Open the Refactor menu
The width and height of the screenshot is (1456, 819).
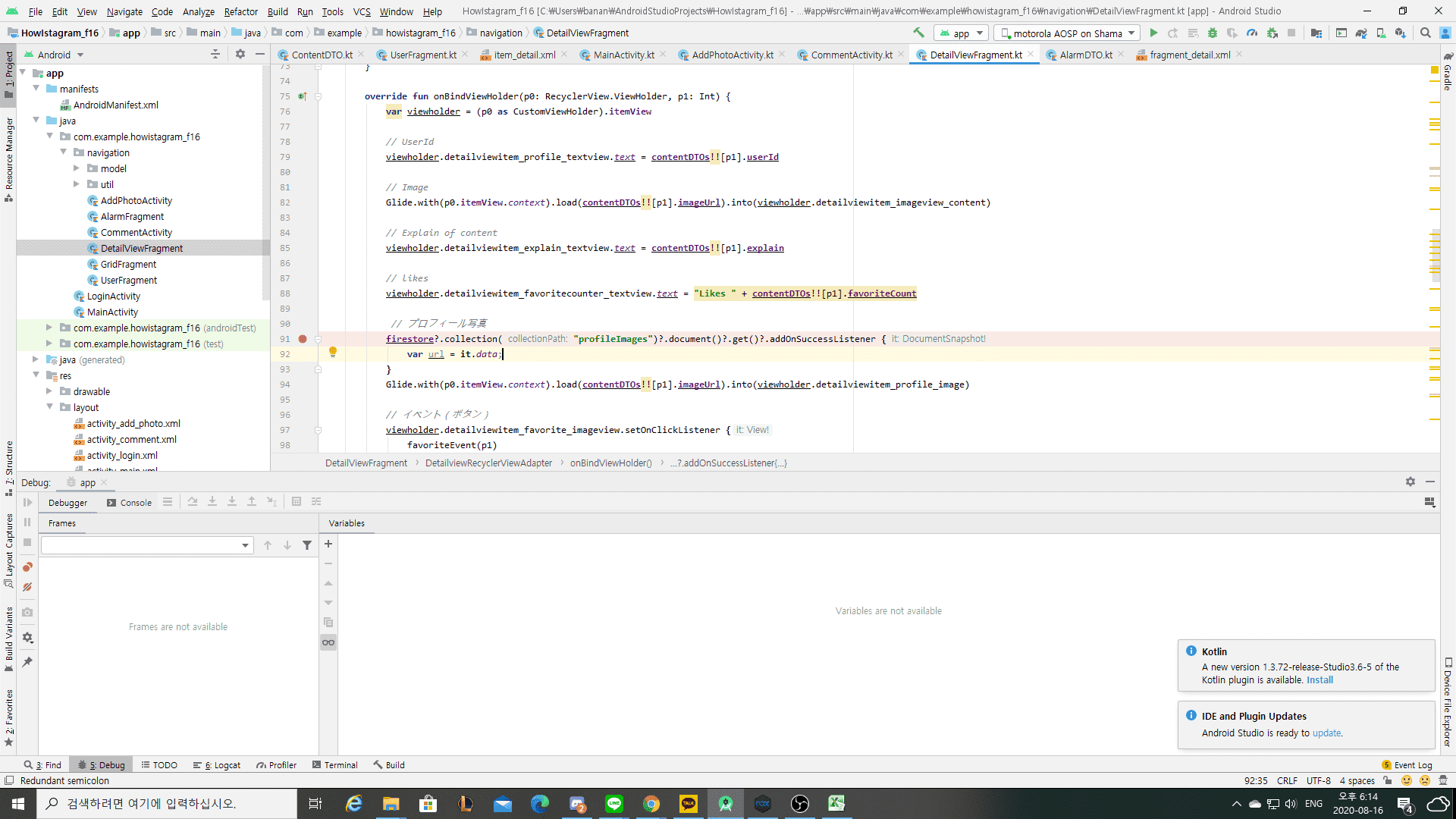(240, 11)
